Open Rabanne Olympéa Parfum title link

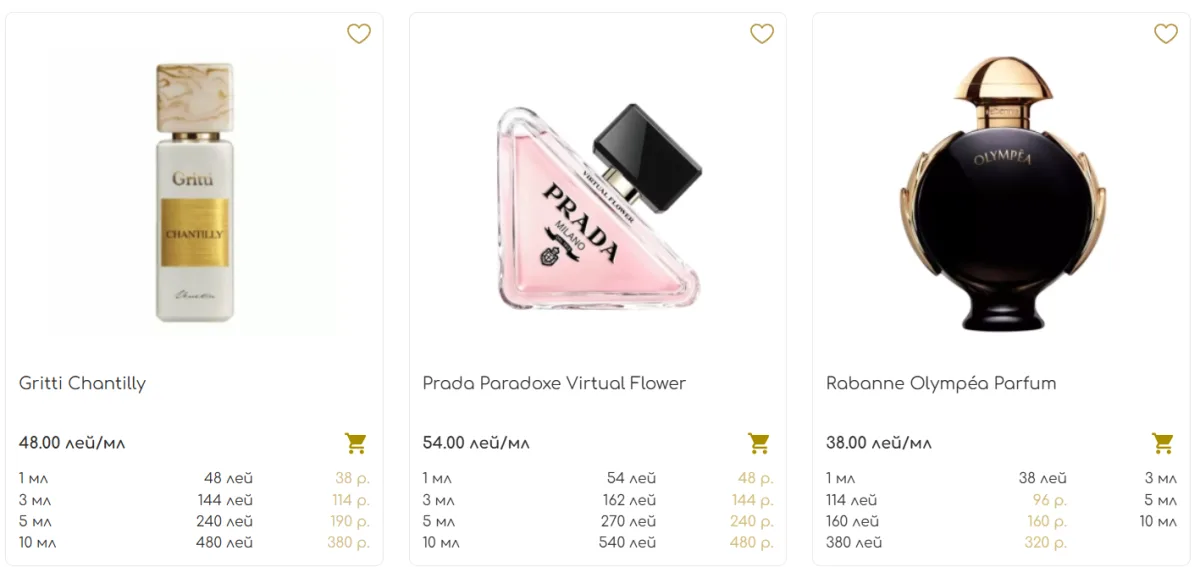[x=941, y=384]
